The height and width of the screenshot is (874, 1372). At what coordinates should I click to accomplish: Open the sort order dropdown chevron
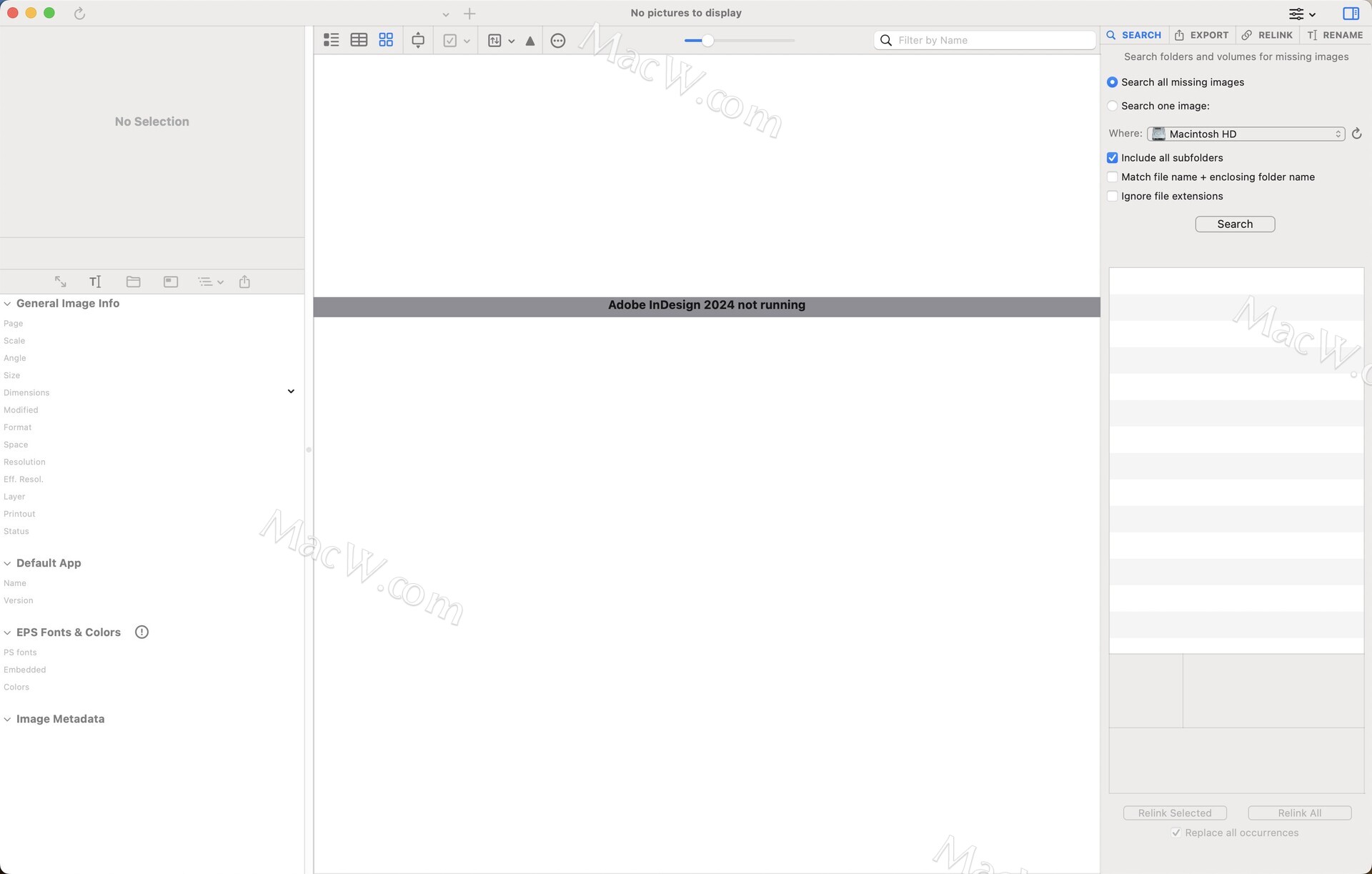pos(512,41)
